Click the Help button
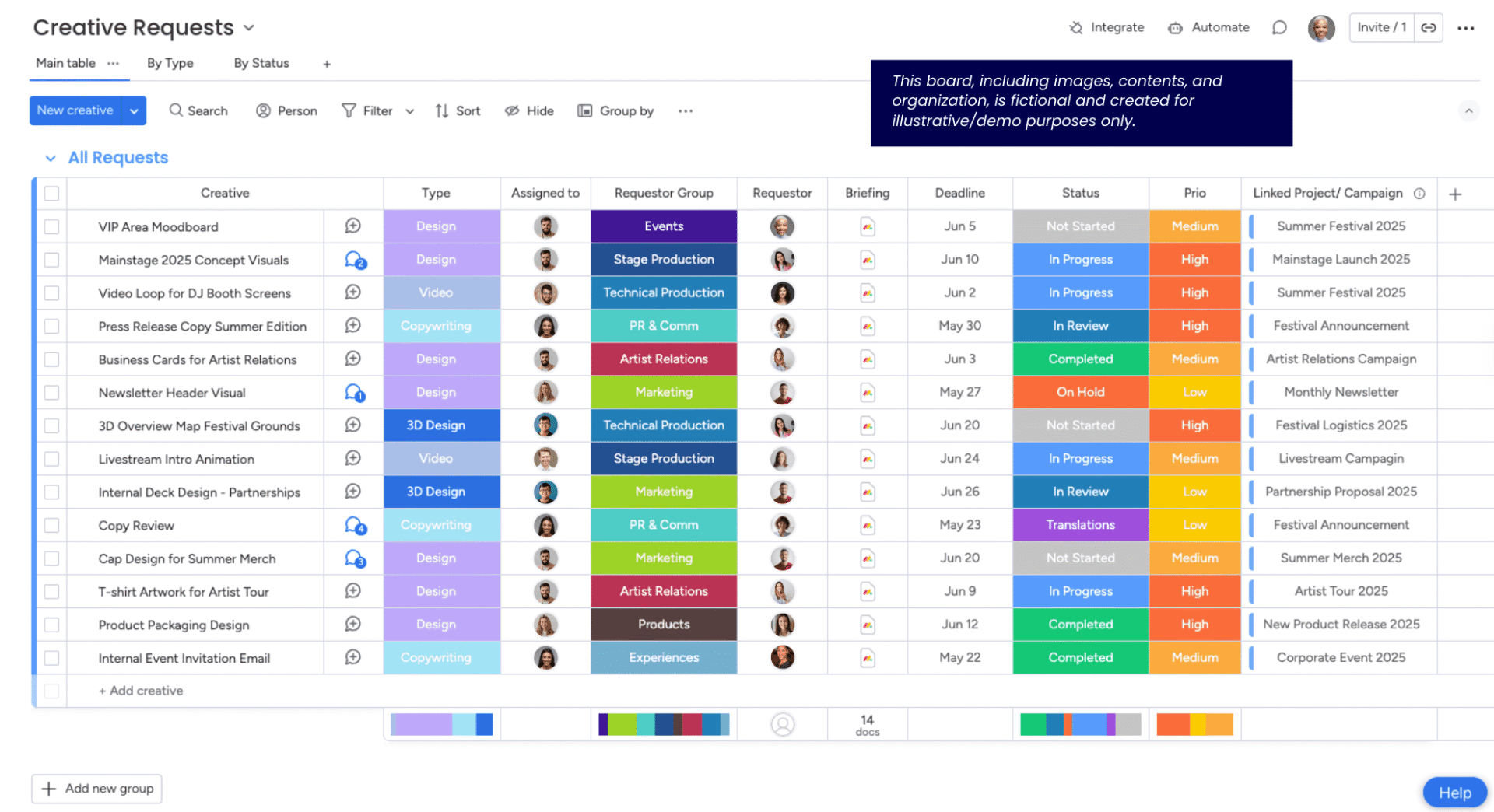Screen dimensions: 1494x812 (1454, 793)
